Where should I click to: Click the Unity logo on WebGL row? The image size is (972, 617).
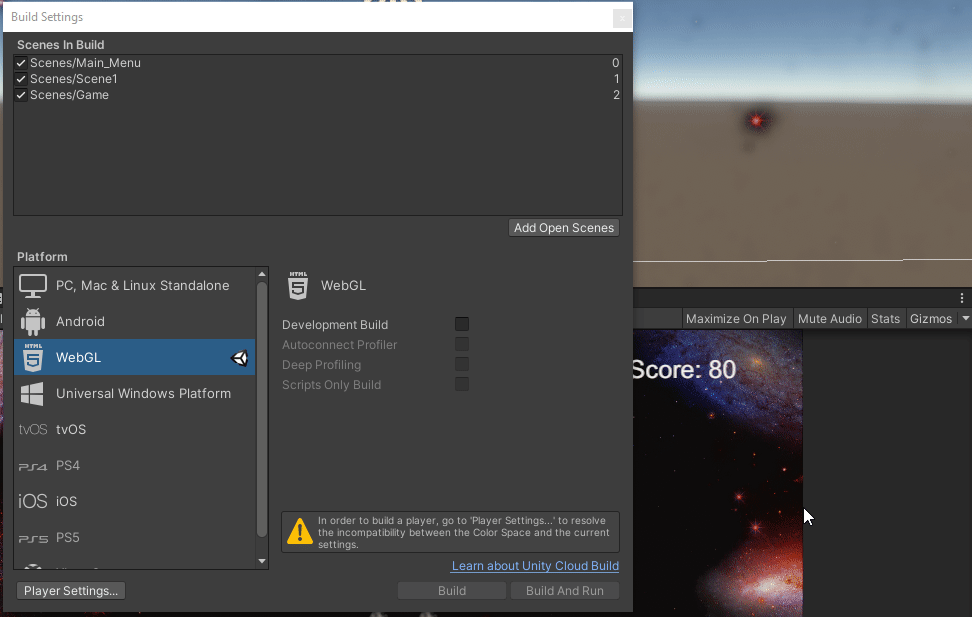[x=240, y=358]
